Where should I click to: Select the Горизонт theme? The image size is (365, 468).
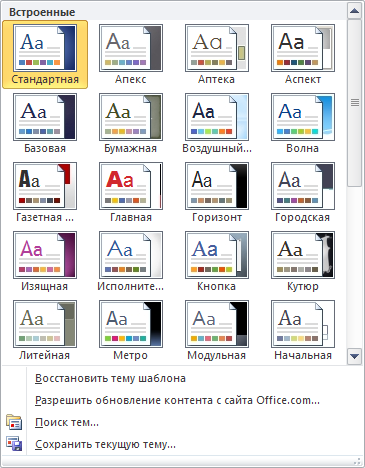(x=217, y=193)
